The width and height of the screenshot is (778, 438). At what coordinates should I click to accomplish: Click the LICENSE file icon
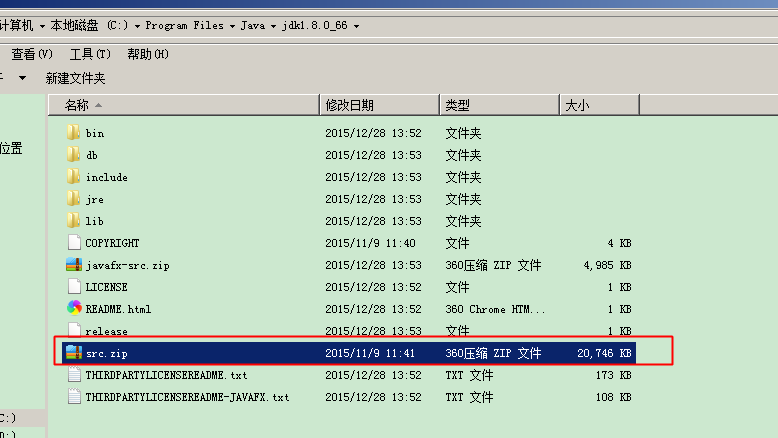(74, 286)
